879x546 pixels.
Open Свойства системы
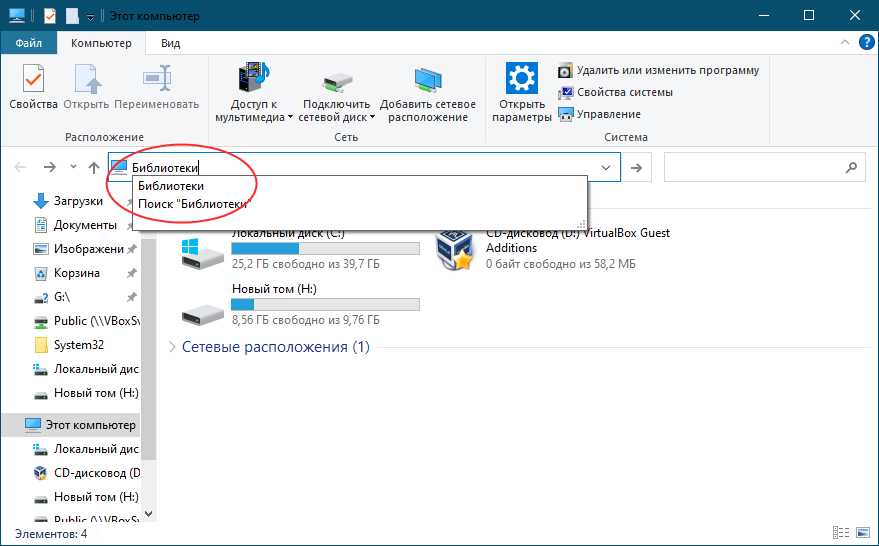tap(616, 92)
